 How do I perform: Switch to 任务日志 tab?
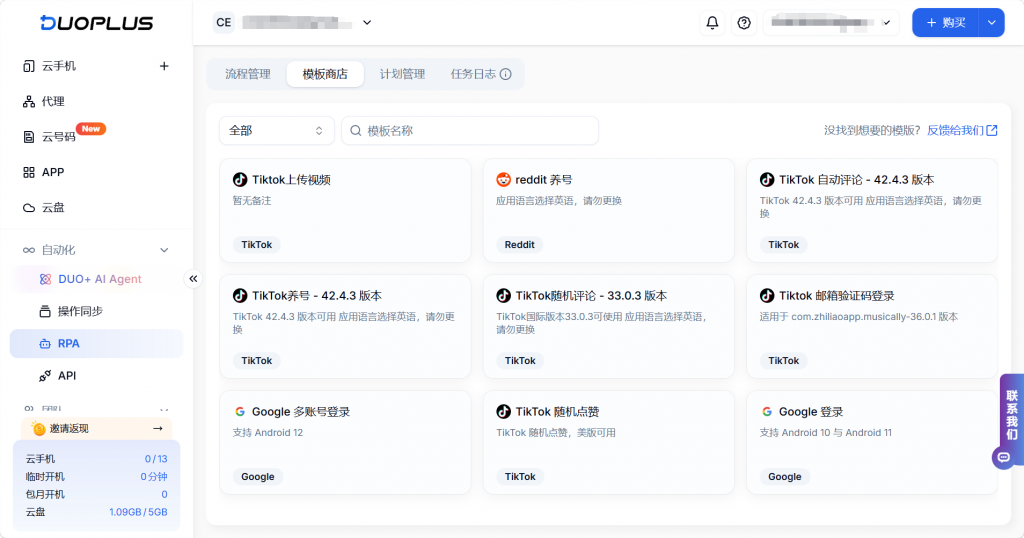473,74
